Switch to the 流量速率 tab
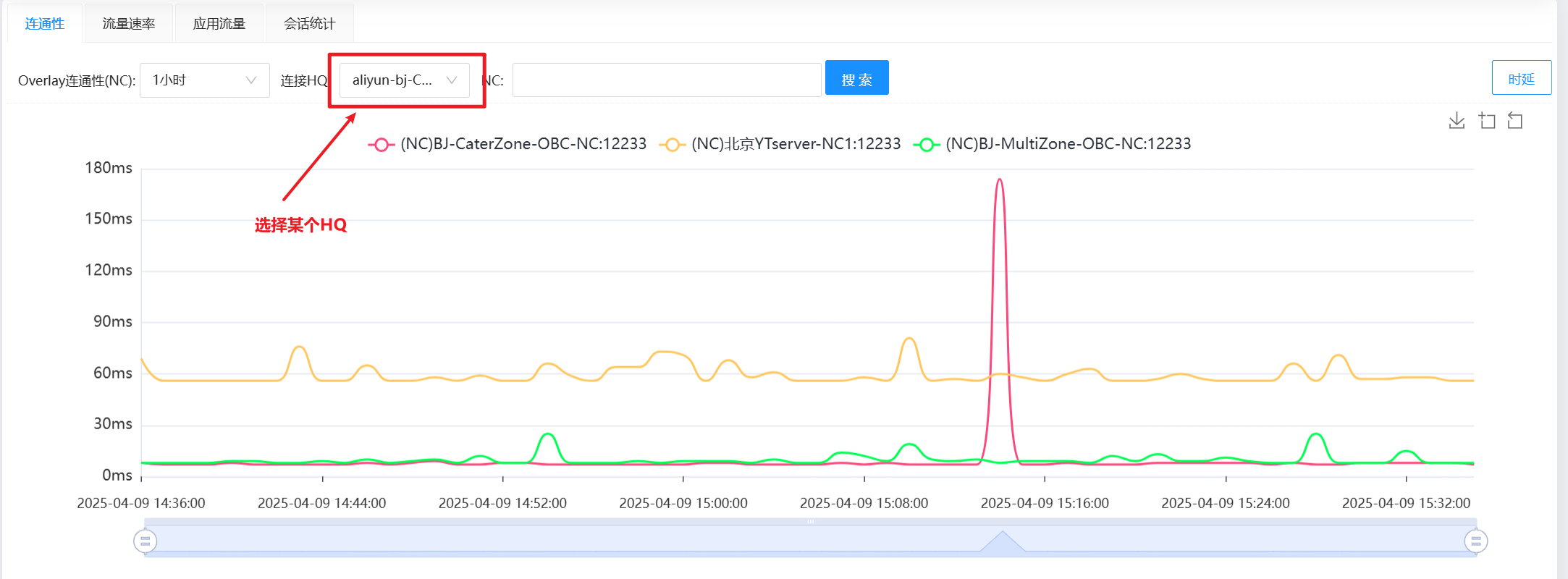Viewport: 1568px width, 579px height. [x=129, y=24]
